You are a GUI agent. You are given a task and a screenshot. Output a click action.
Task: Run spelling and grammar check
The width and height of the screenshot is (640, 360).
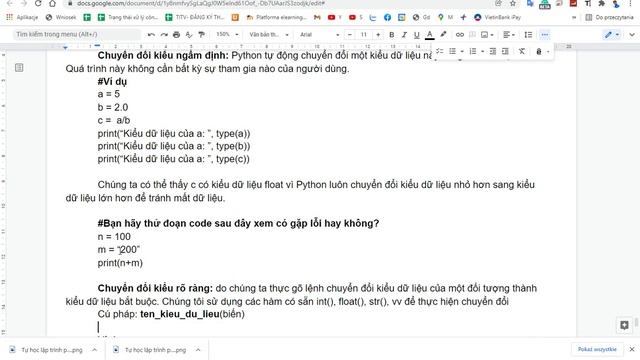(189, 35)
